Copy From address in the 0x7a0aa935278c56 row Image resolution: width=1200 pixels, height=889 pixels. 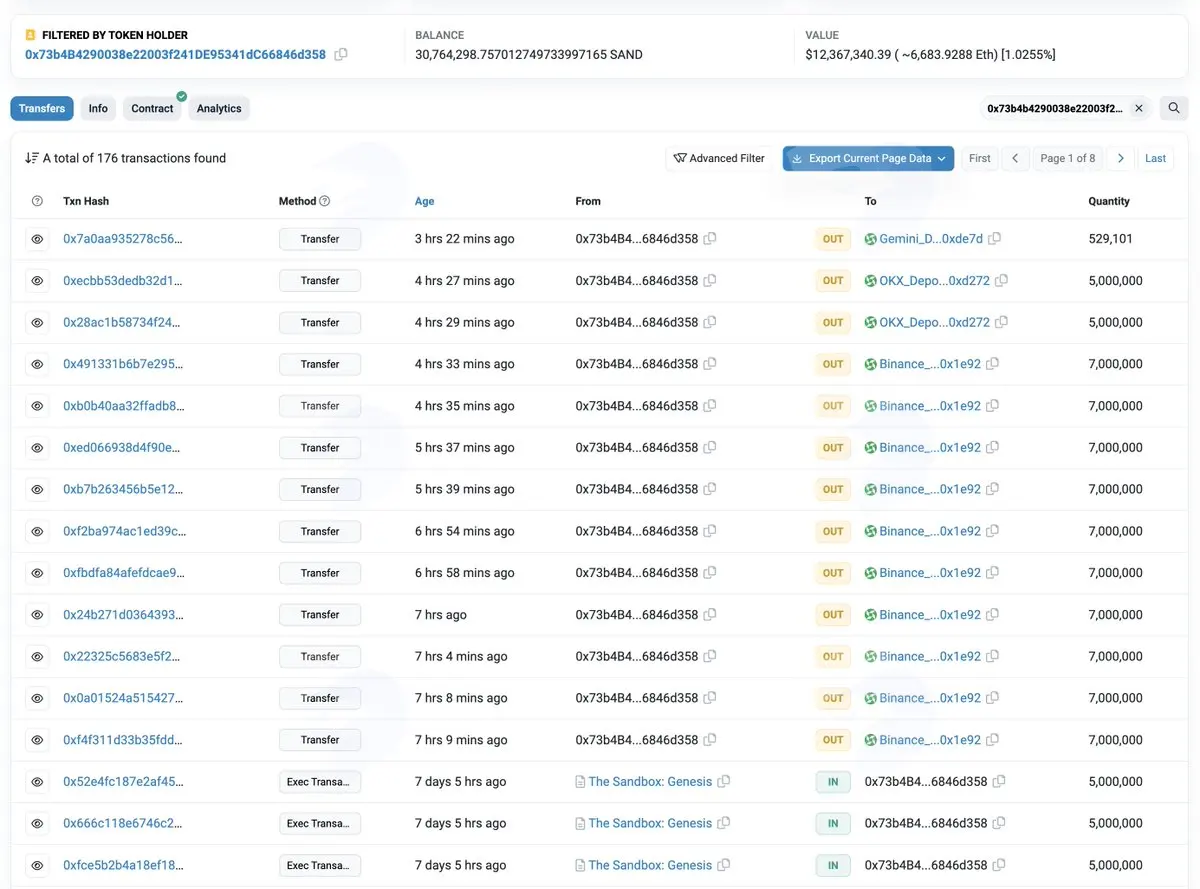[x=710, y=239]
